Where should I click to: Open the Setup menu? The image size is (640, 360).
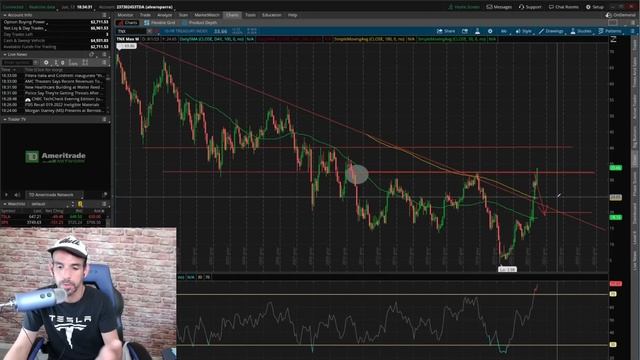point(595,7)
